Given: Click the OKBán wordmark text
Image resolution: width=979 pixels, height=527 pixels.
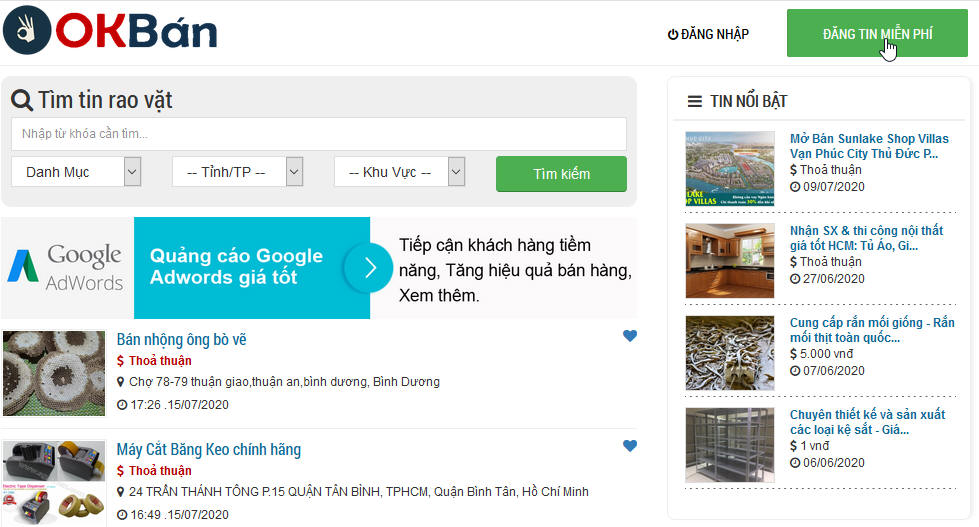Looking at the screenshot, I should coord(136,31).
